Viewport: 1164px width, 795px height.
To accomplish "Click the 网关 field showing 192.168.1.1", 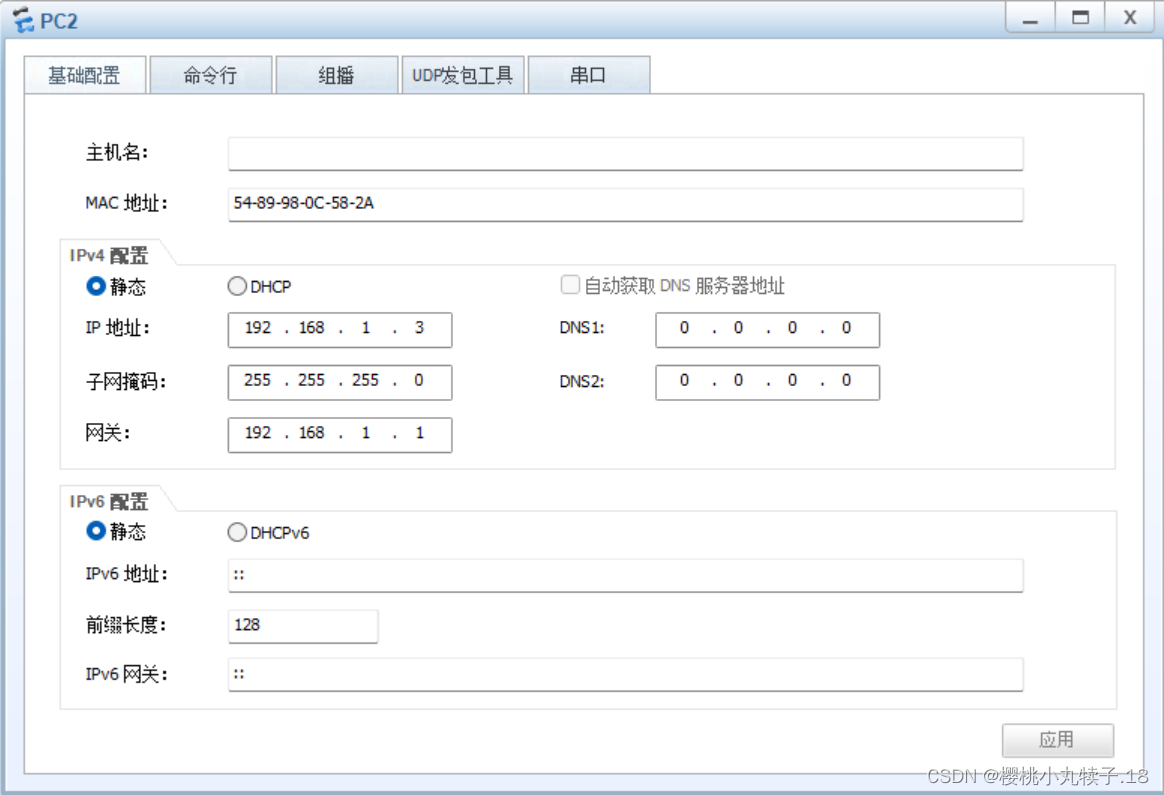I will pyautogui.click(x=339, y=434).
